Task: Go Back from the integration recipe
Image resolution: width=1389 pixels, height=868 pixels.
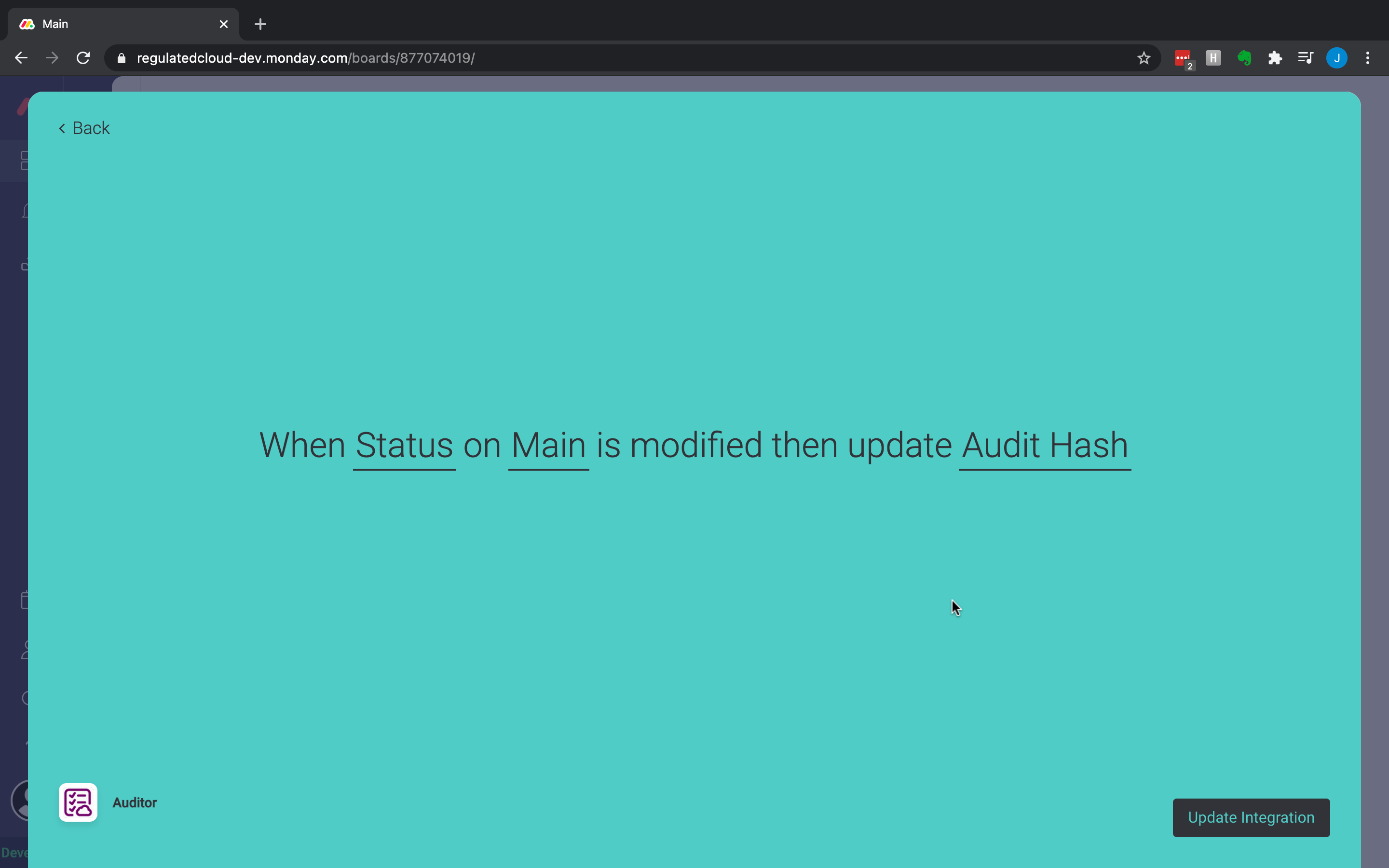Action: [x=84, y=128]
